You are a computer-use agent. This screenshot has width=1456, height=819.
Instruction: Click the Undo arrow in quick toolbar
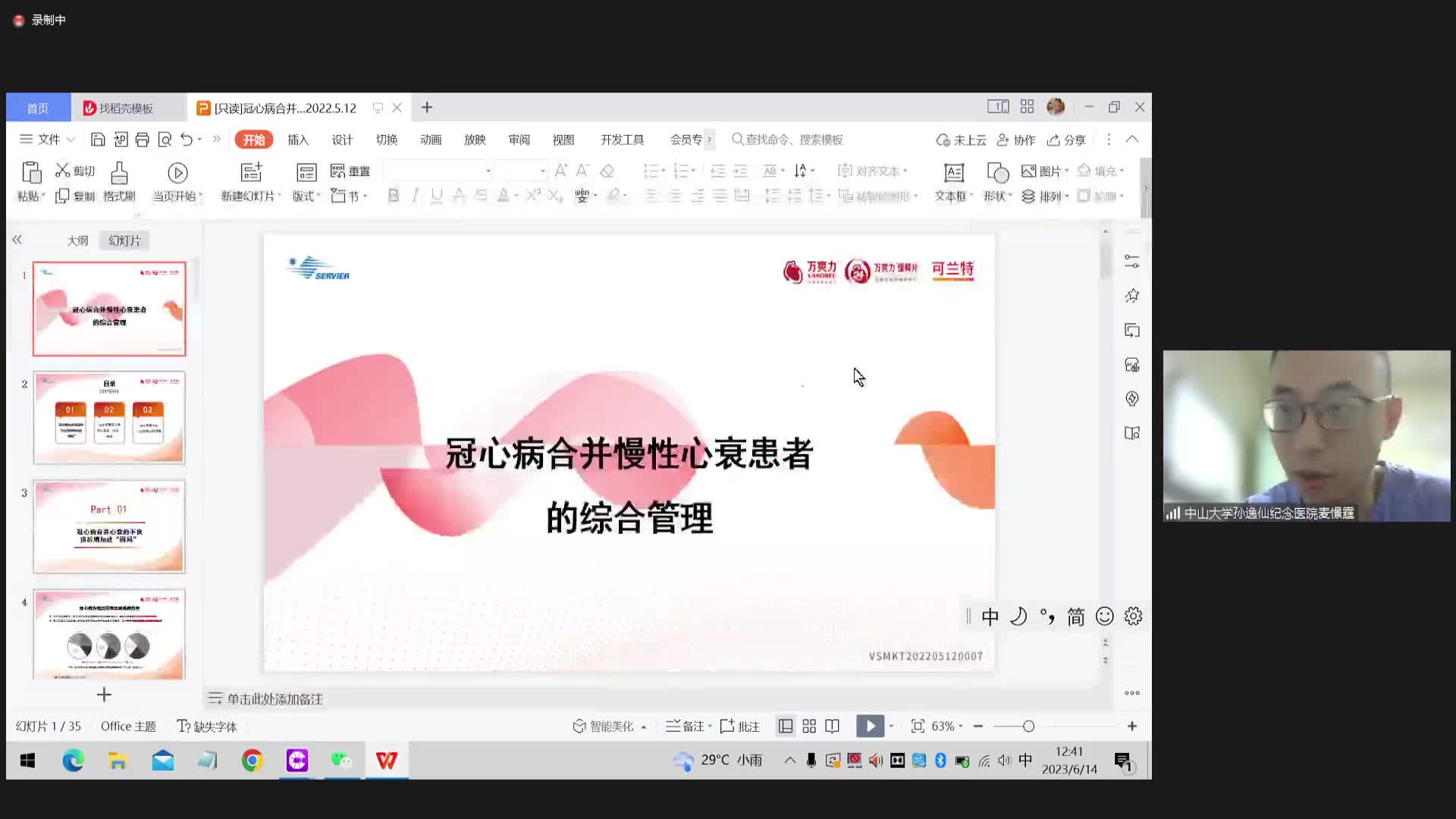pos(187,140)
